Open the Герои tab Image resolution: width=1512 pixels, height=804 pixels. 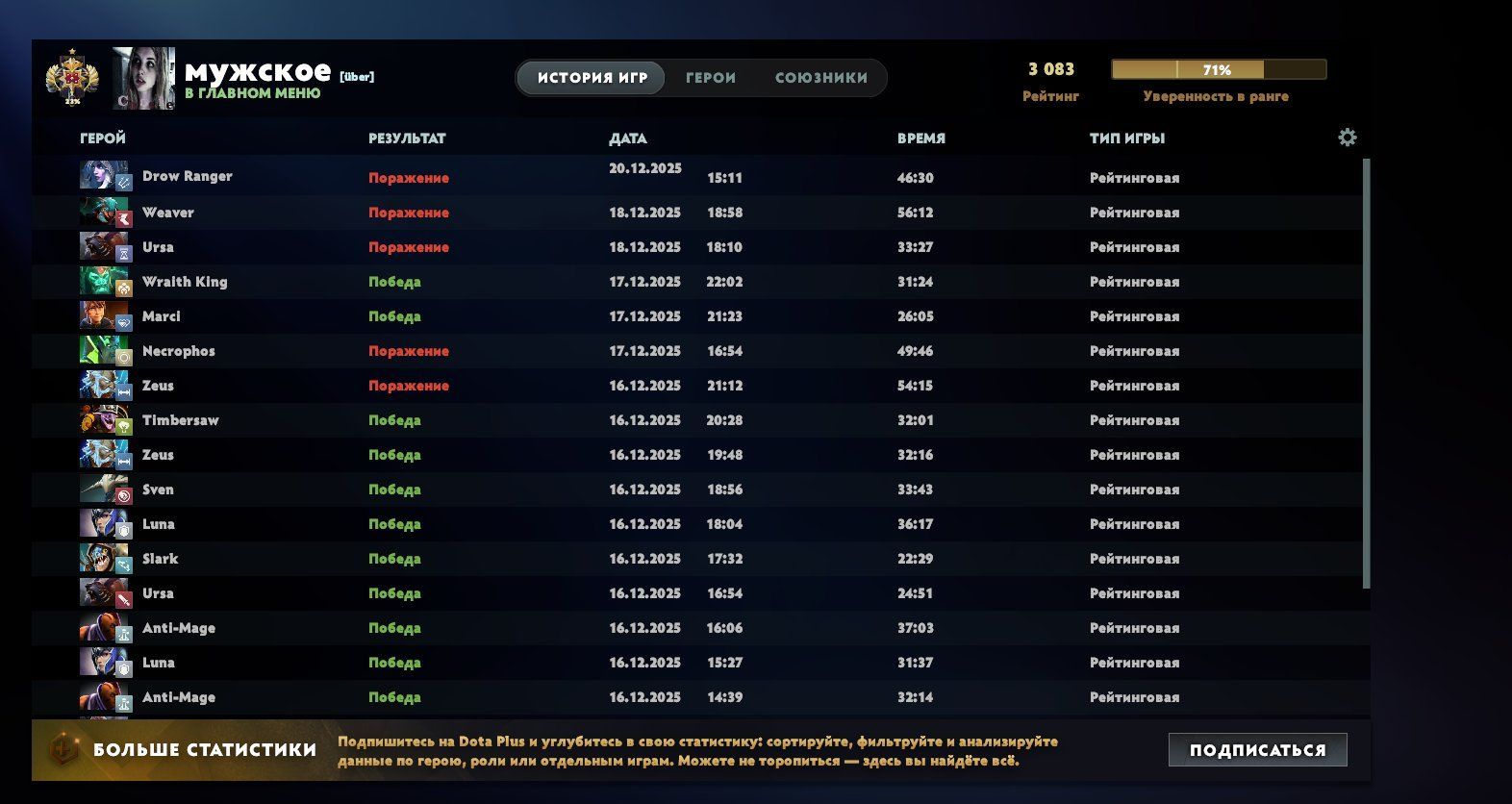[711, 78]
